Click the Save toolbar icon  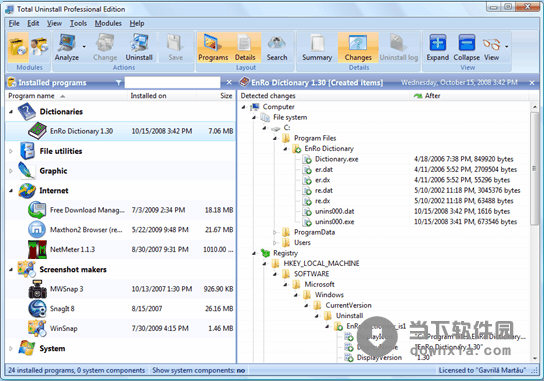coord(175,48)
